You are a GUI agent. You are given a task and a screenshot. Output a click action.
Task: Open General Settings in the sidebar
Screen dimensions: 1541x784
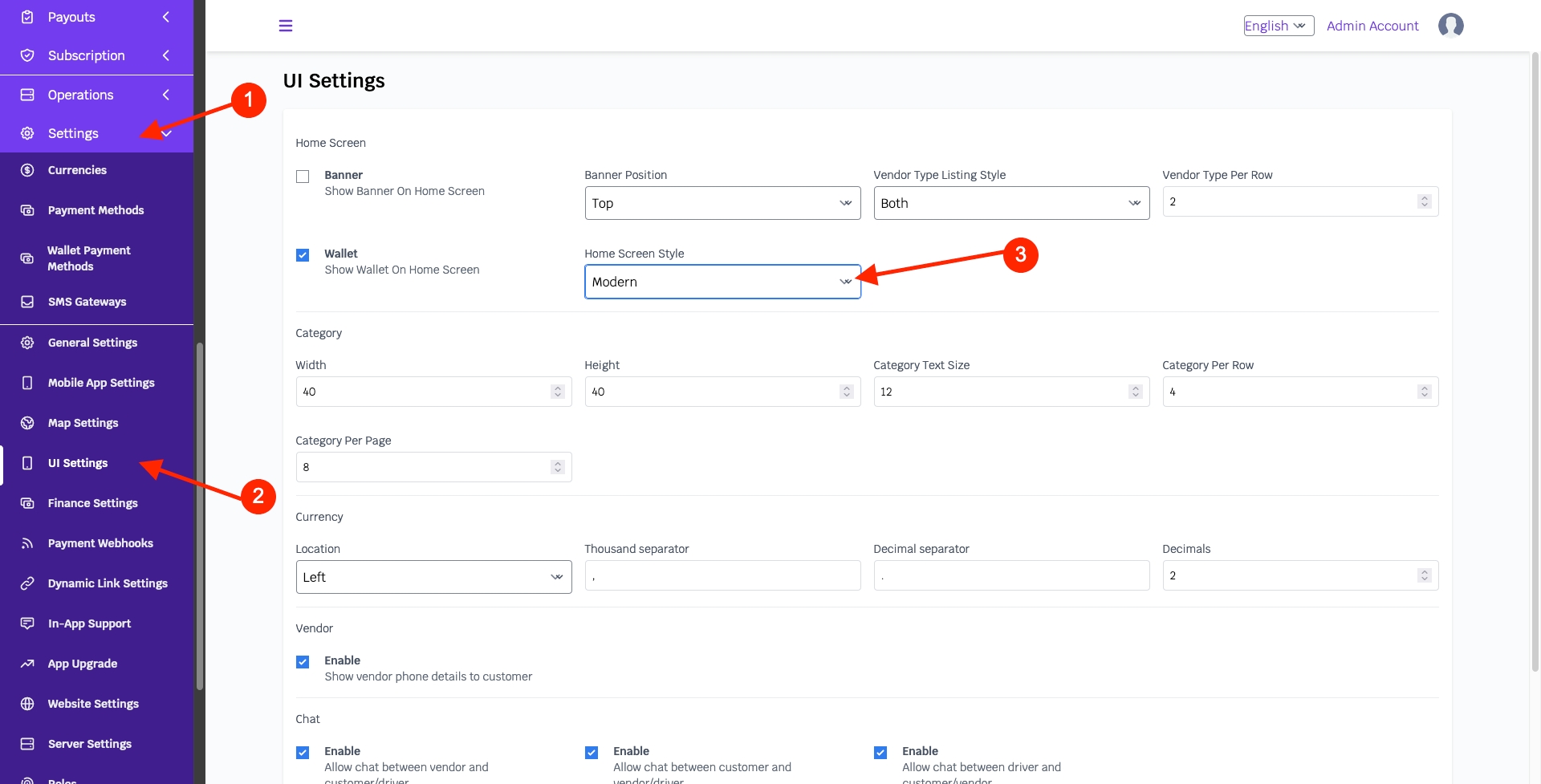click(x=92, y=343)
